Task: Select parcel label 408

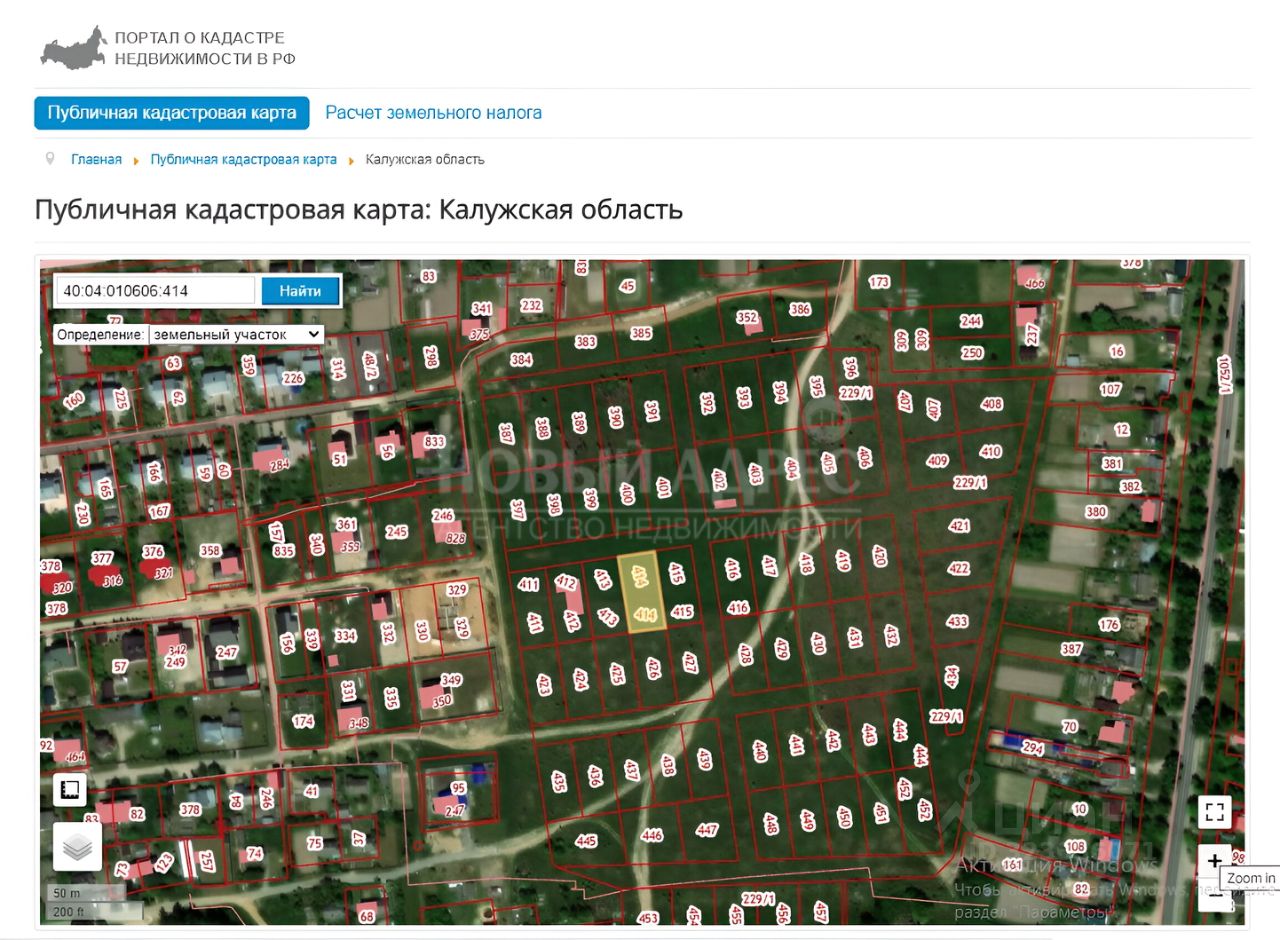Action: 991,404
